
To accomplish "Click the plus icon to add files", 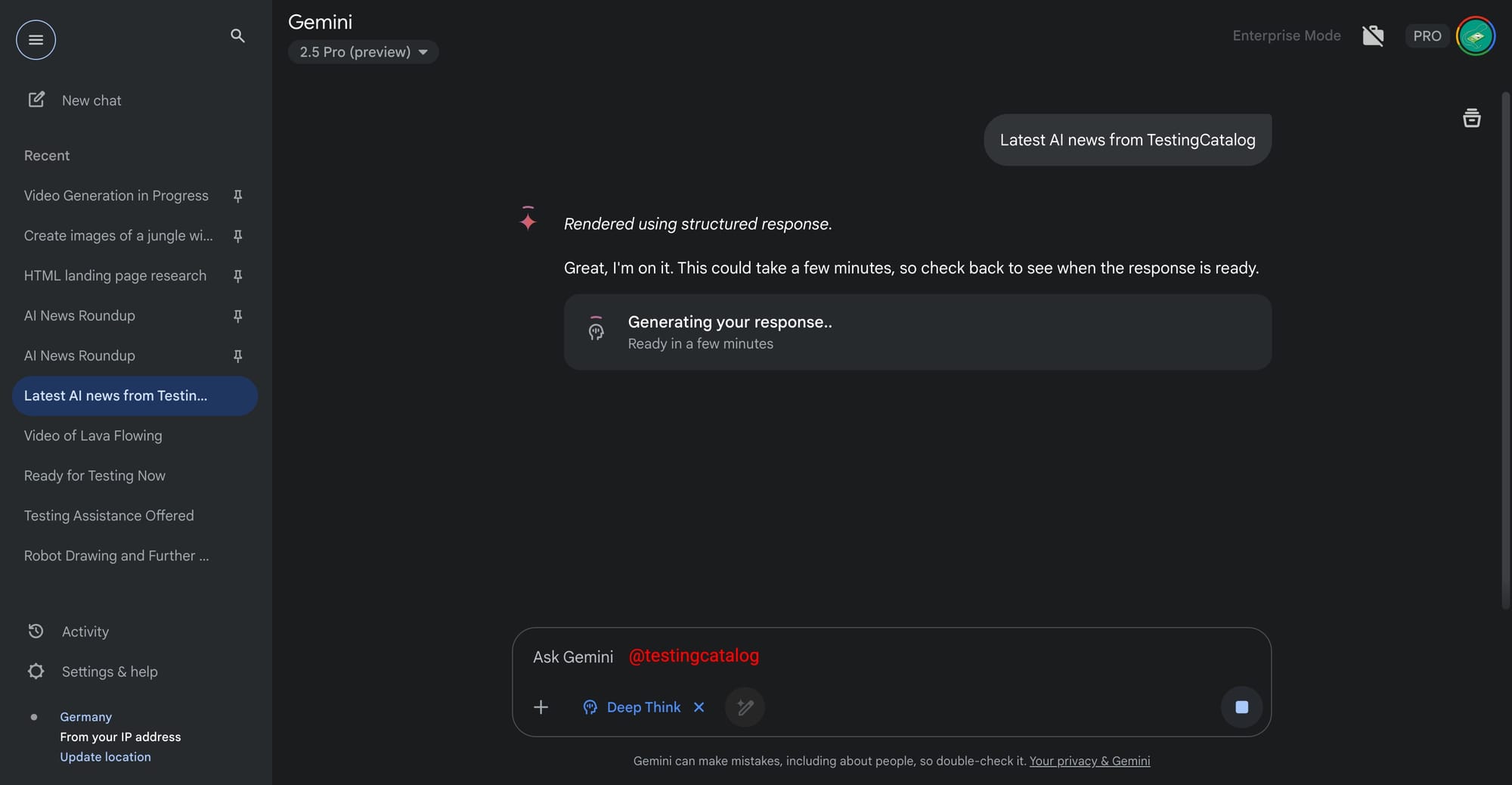I will [x=541, y=707].
